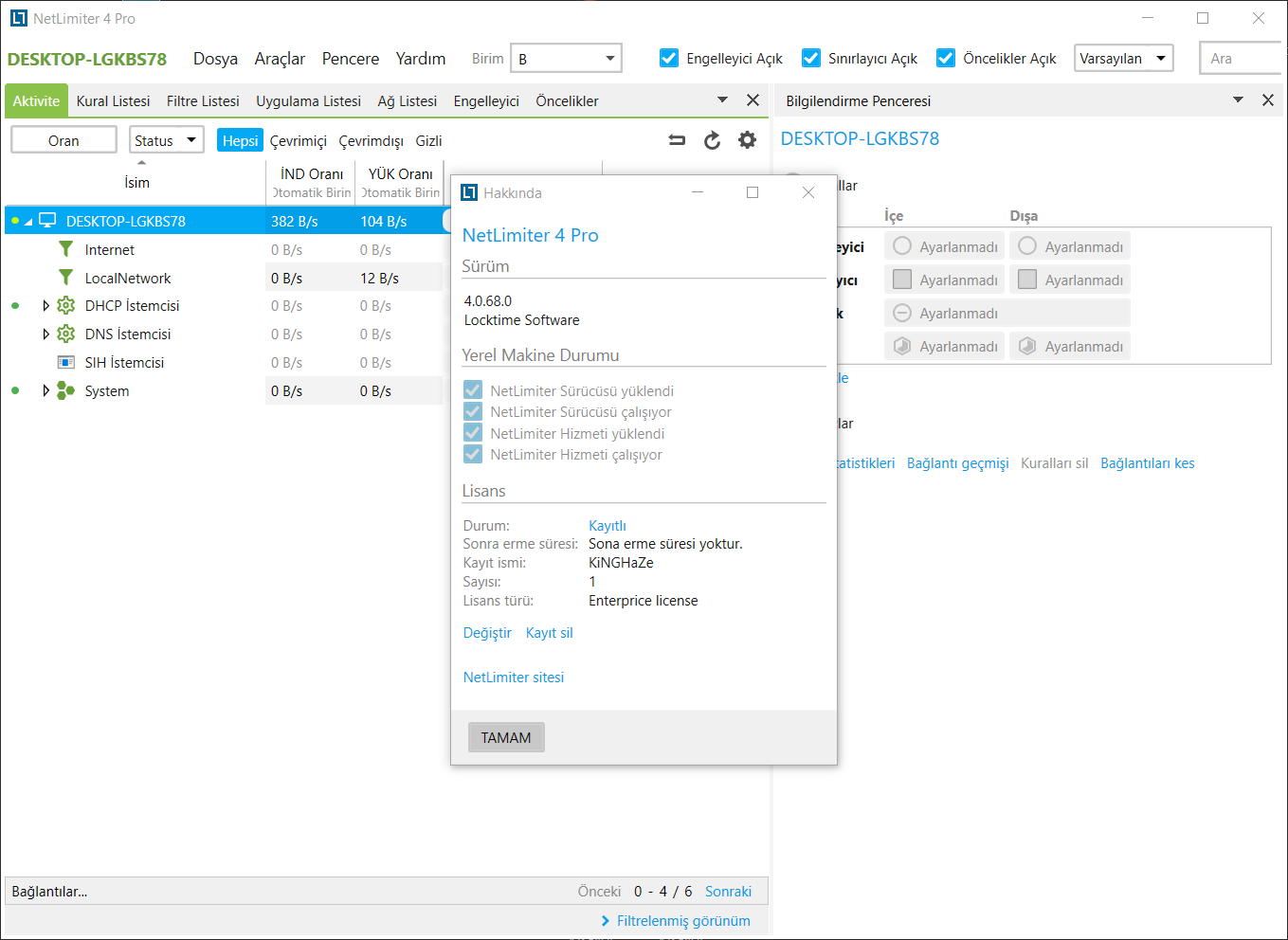Click the swap arrows icon in Activity toolbar
This screenshot has width=1288, height=940.
coord(677,140)
